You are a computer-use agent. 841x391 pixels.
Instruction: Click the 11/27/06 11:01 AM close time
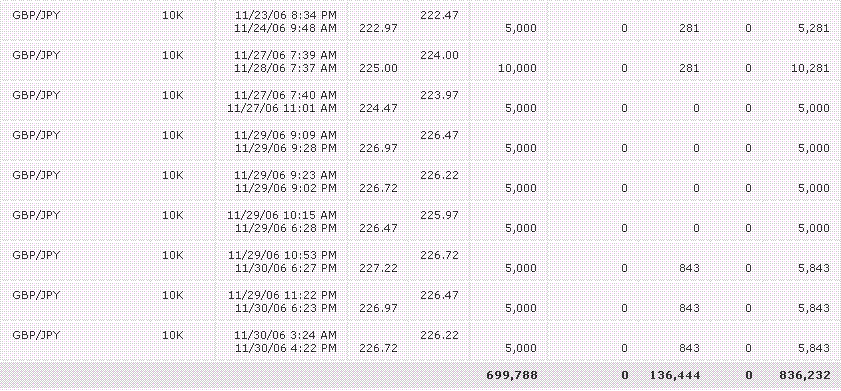click(x=282, y=108)
